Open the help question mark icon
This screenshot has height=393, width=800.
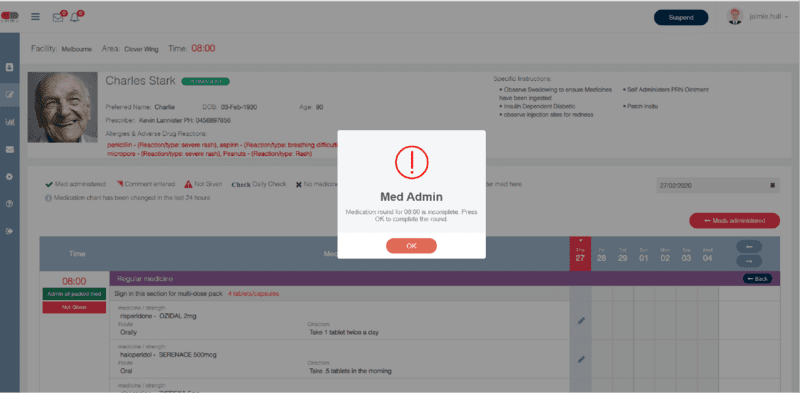pos(9,204)
